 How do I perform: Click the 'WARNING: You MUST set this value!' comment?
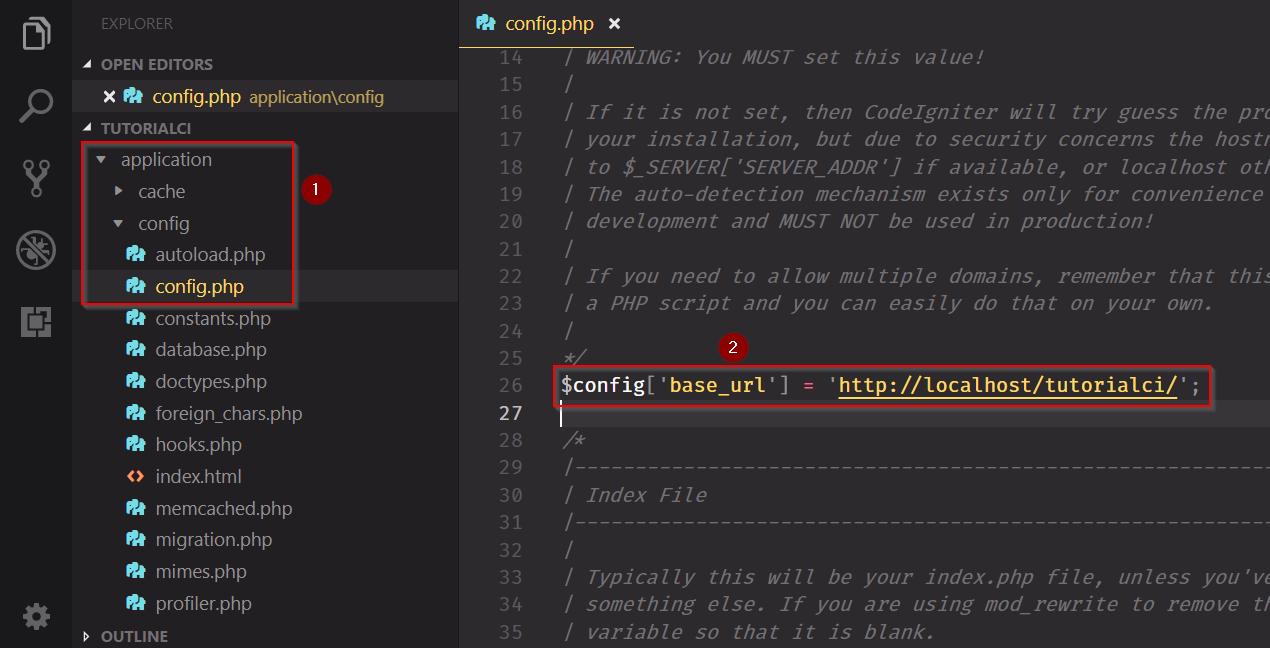tap(784, 57)
